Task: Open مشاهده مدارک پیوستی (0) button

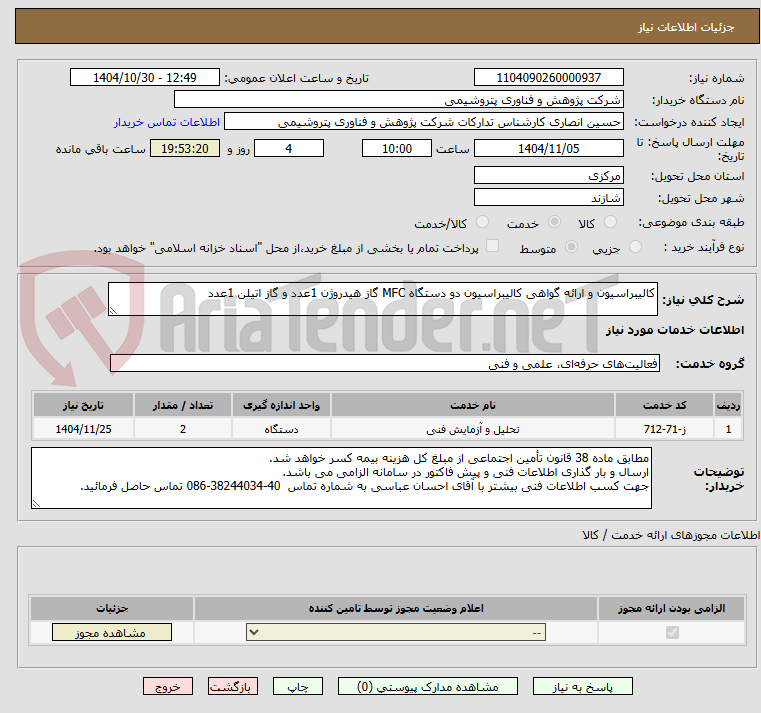Action: point(428,687)
